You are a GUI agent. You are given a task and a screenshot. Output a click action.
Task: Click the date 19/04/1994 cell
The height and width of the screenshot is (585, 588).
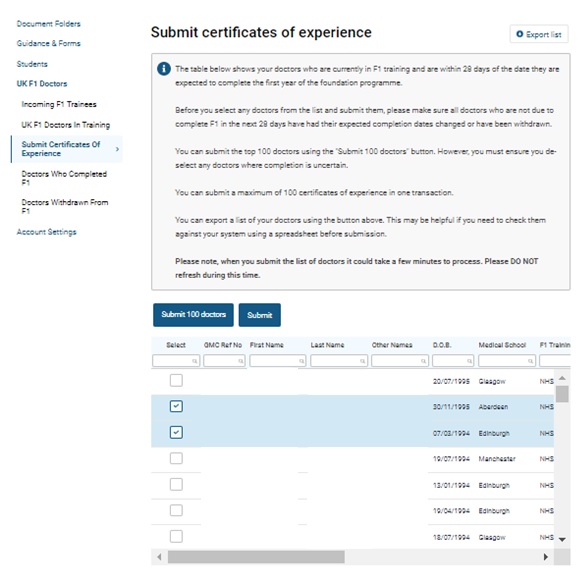pyautogui.click(x=451, y=511)
